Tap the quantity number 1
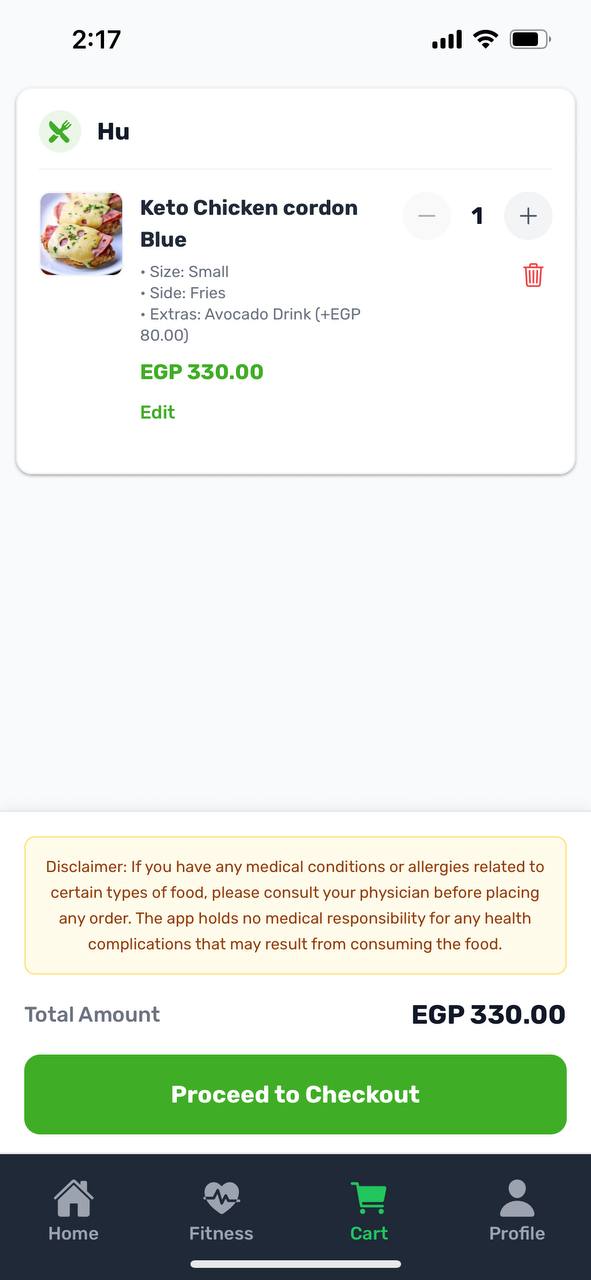Viewport: 591px width, 1280px height. pyautogui.click(x=478, y=216)
